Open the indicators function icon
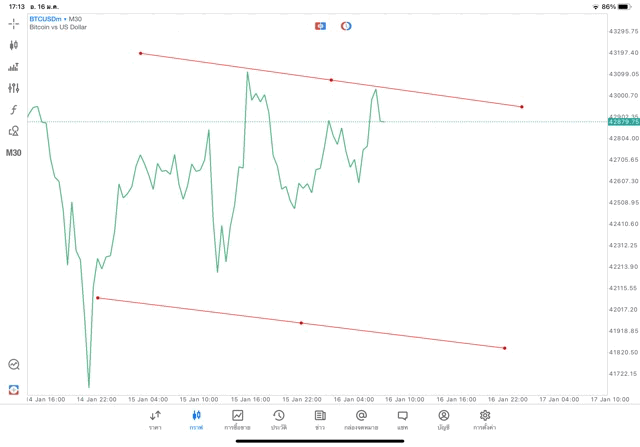This screenshot has width=640, height=447. click(x=14, y=109)
